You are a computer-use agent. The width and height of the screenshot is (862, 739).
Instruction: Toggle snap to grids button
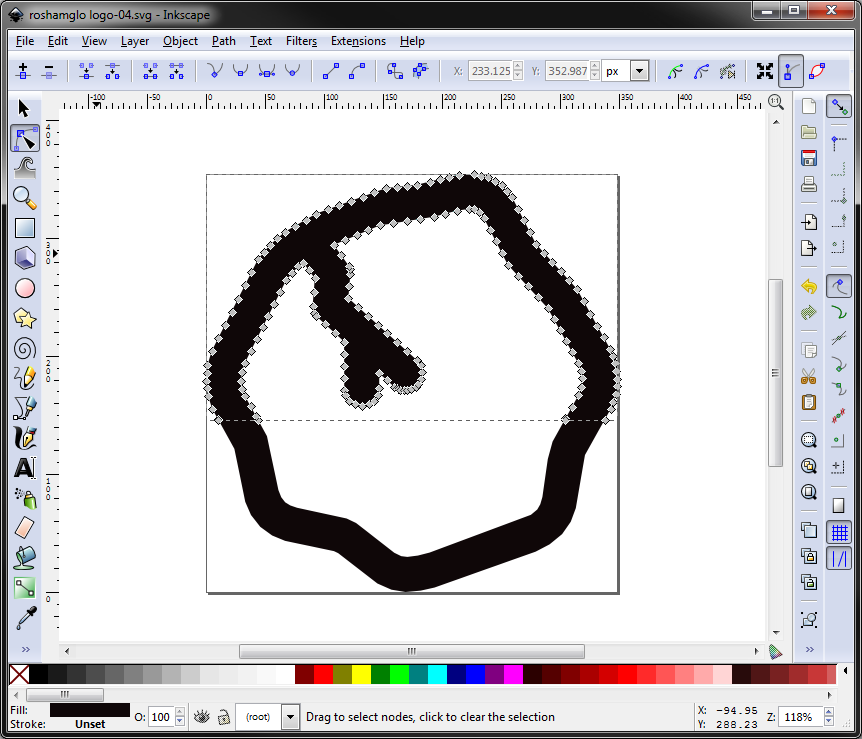coord(839,532)
